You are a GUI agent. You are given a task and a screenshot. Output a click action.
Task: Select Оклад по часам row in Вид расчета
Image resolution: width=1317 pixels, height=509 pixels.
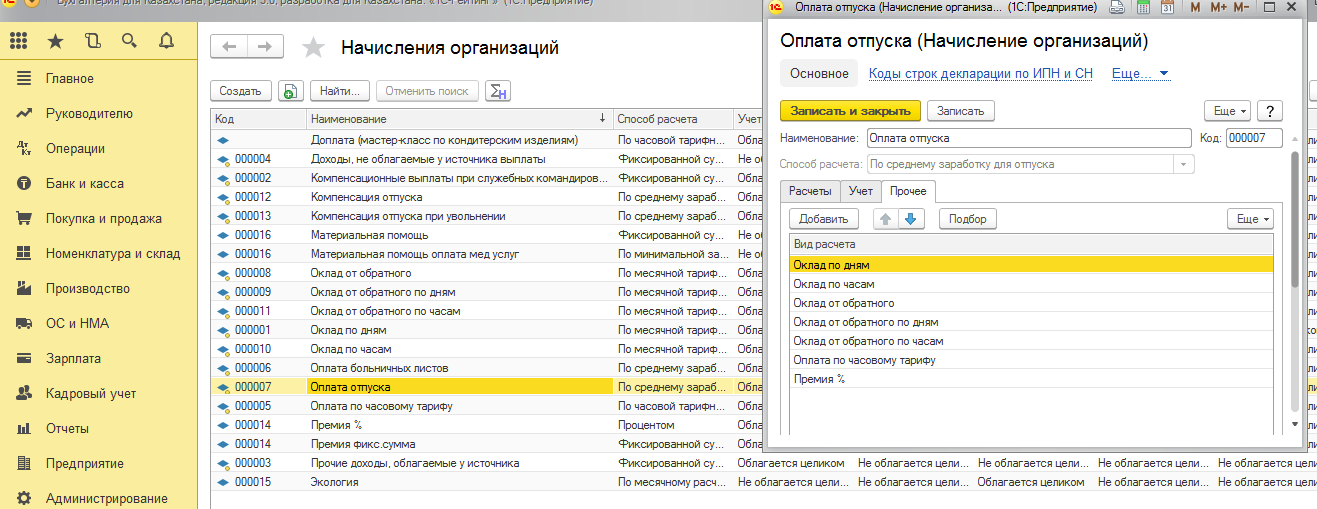(1031, 284)
